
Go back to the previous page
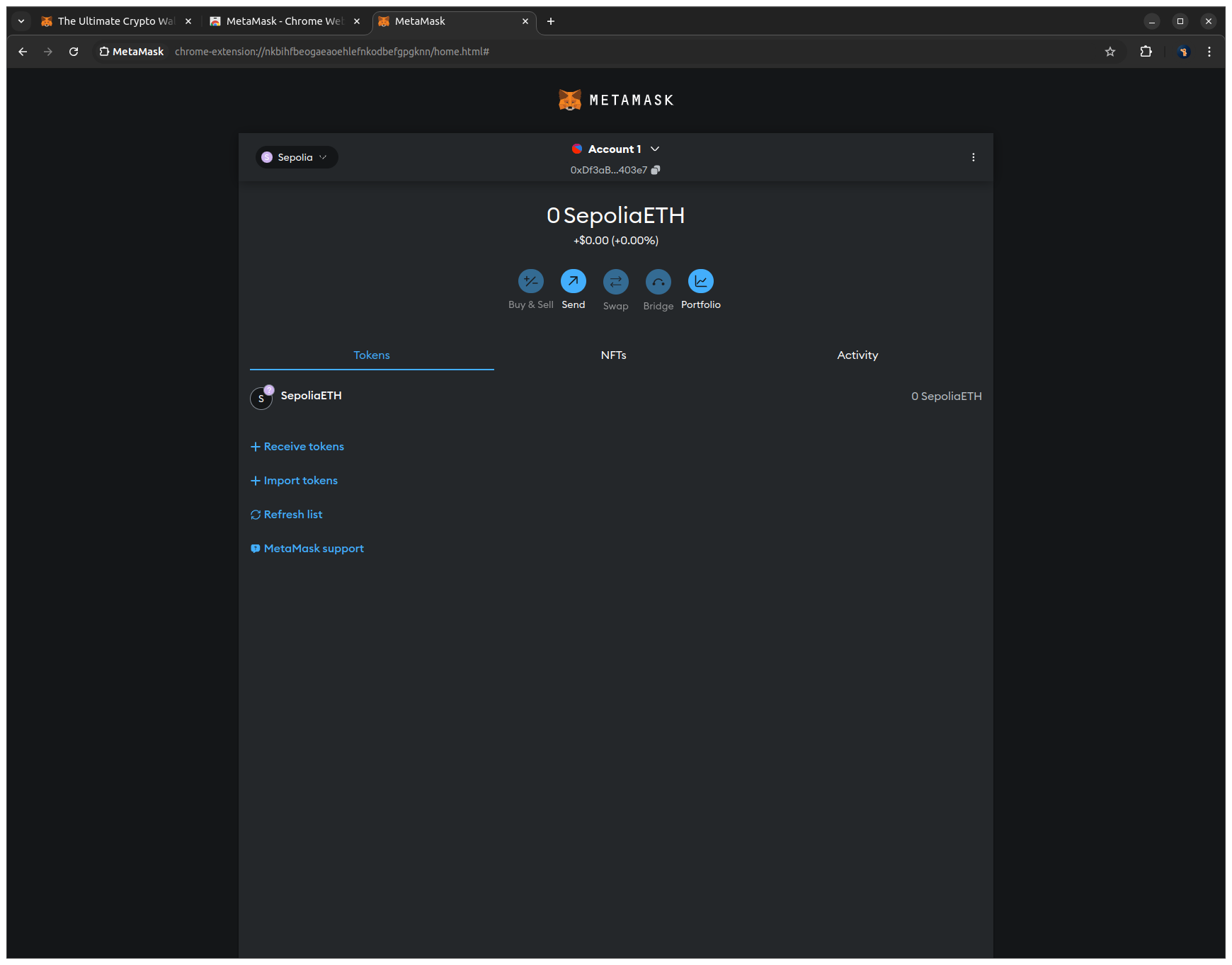click(x=23, y=52)
